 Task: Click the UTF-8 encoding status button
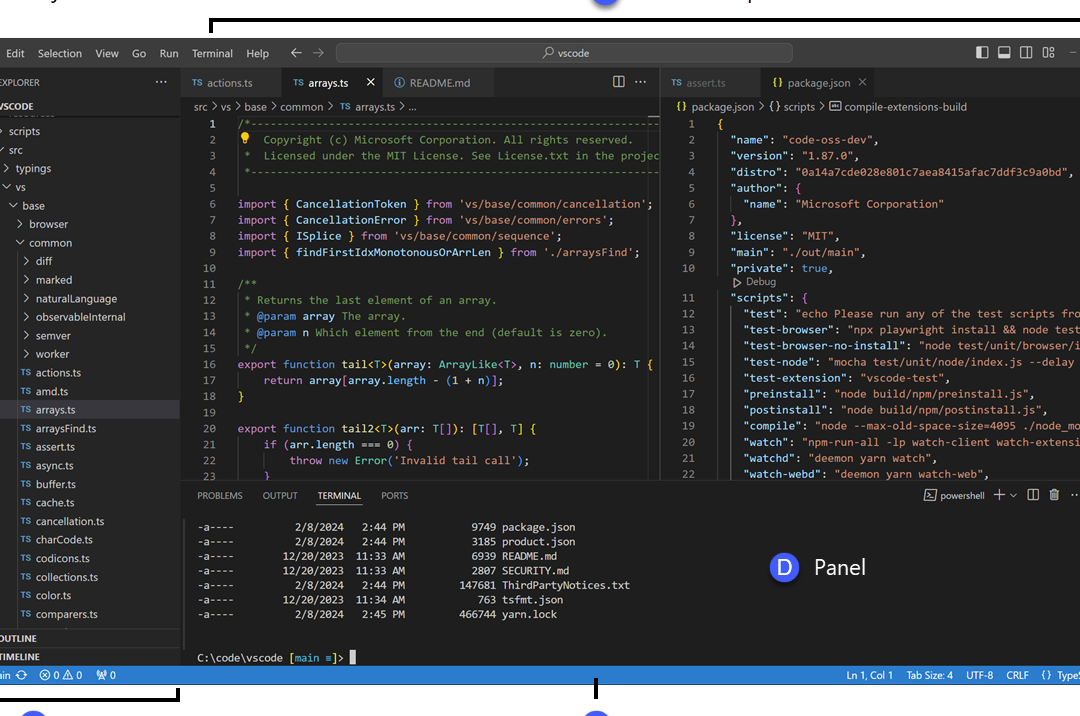coord(979,675)
